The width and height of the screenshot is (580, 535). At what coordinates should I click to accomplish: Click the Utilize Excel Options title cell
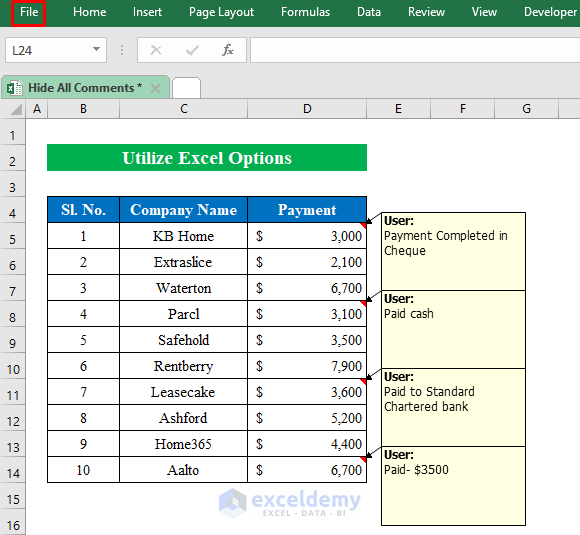pyautogui.click(x=207, y=158)
